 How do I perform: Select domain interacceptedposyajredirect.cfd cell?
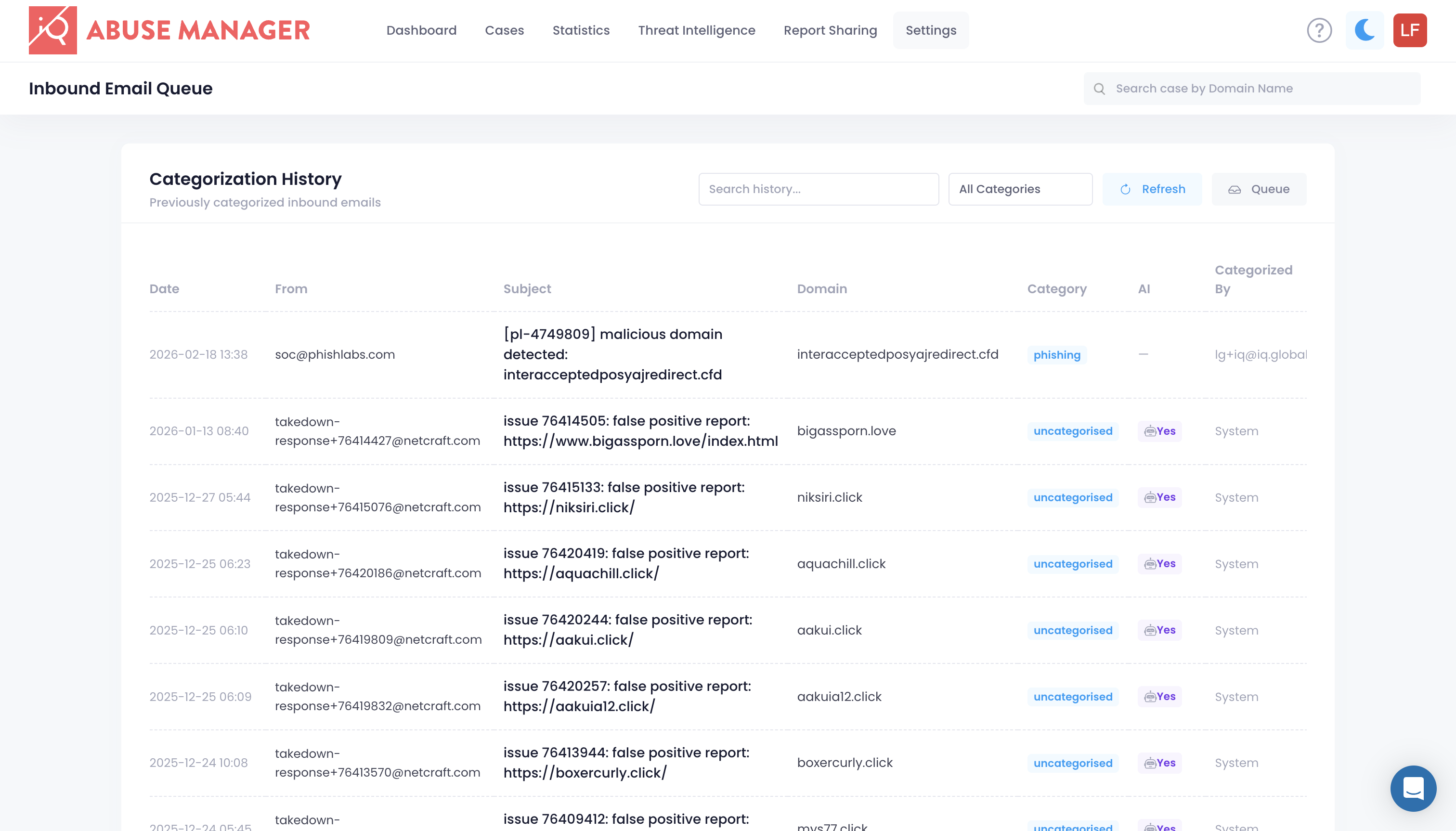pos(897,354)
